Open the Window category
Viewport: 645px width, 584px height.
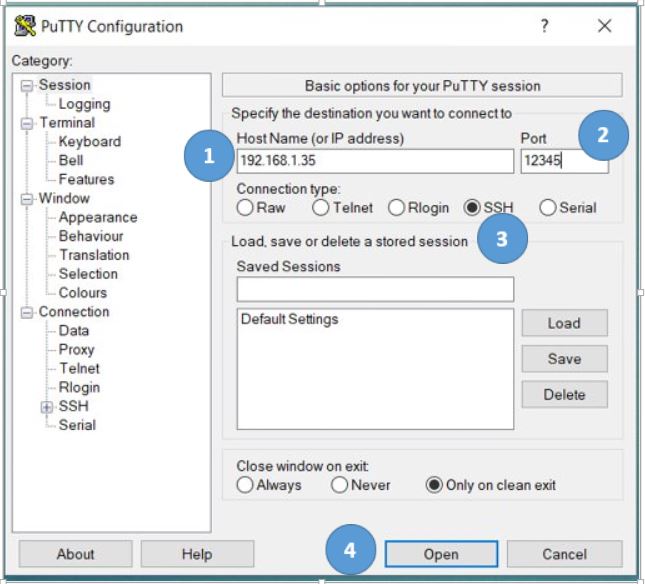point(64,198)
